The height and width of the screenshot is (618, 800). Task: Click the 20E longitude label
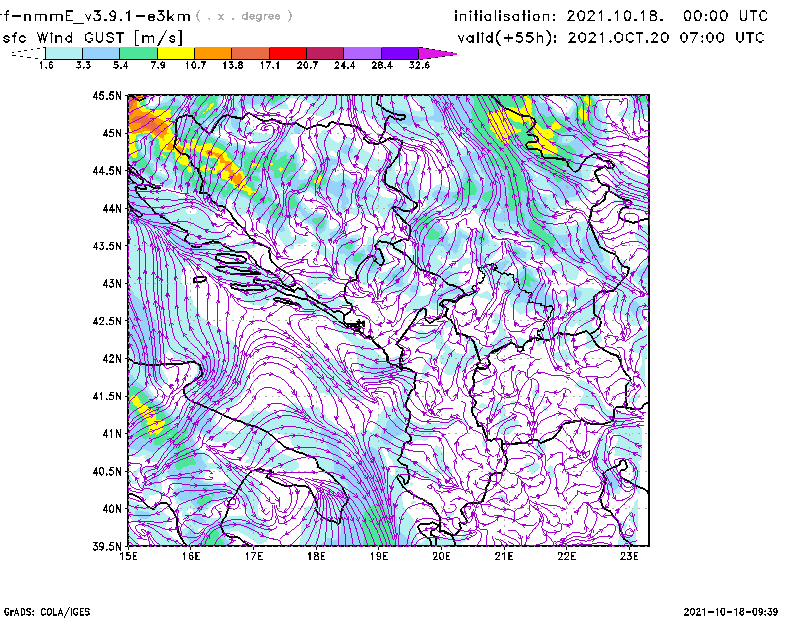click(441, 556)
